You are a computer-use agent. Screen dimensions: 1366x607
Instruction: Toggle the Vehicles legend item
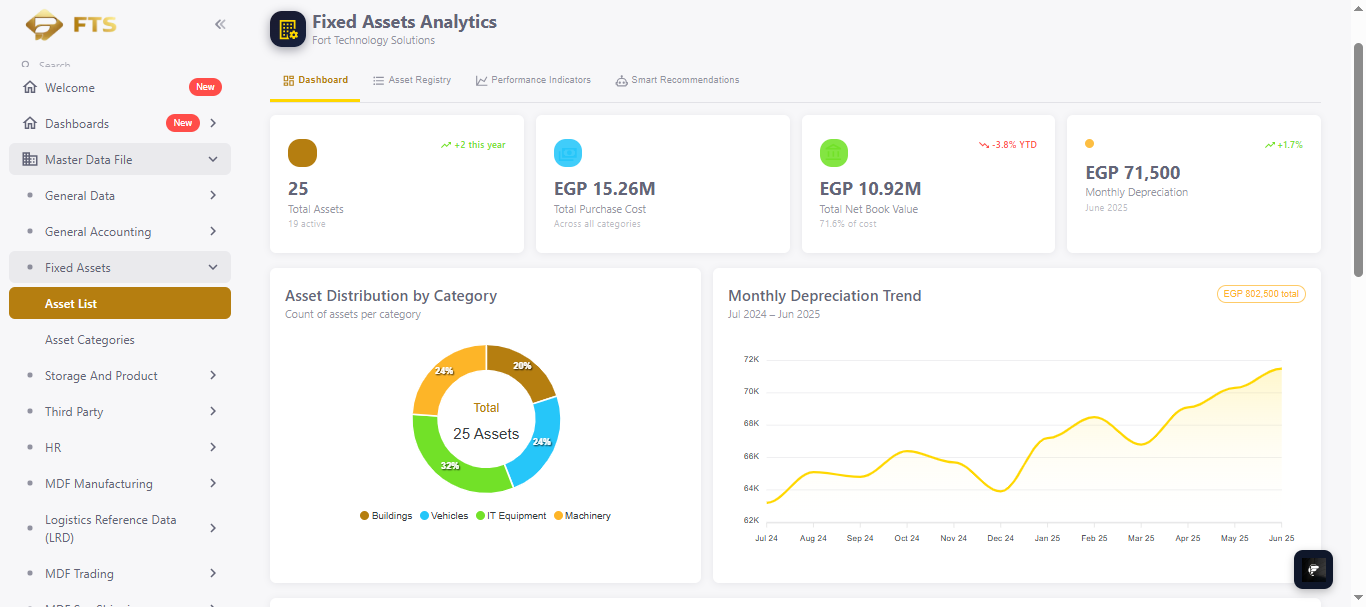tap(444, 516)
